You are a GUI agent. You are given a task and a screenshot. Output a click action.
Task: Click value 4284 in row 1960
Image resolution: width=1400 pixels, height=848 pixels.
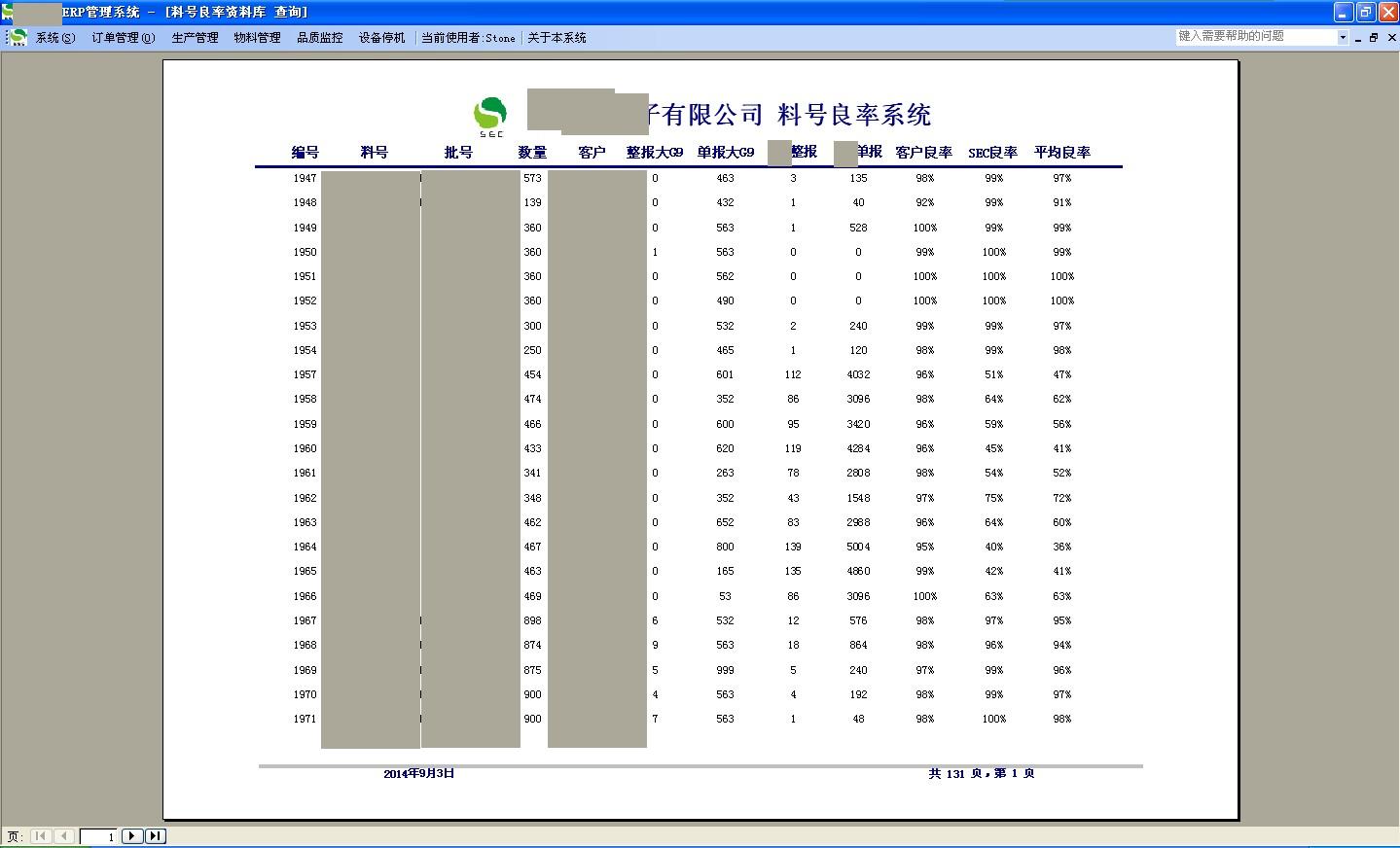(858, 448)
